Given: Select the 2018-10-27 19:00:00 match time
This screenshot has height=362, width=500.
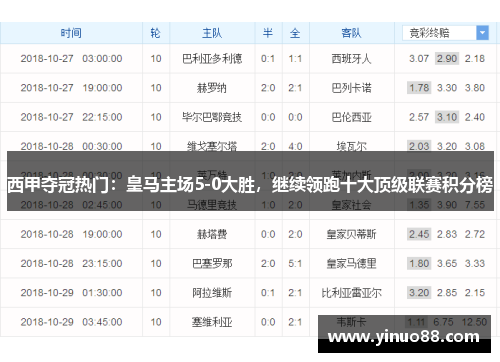Looking at the screenshot, I should pyautogui.click(x=71, y=88).
